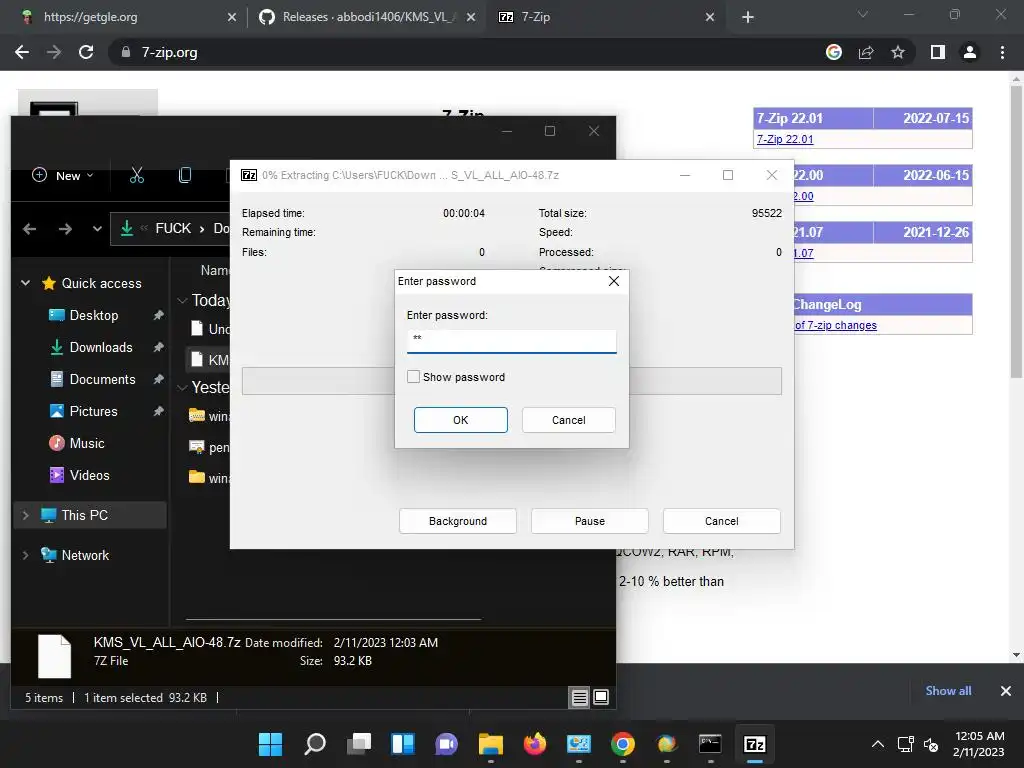Screen dimensions: 1024x768
Task: Open Videos folder in sidebar
Action: point(89,475)
